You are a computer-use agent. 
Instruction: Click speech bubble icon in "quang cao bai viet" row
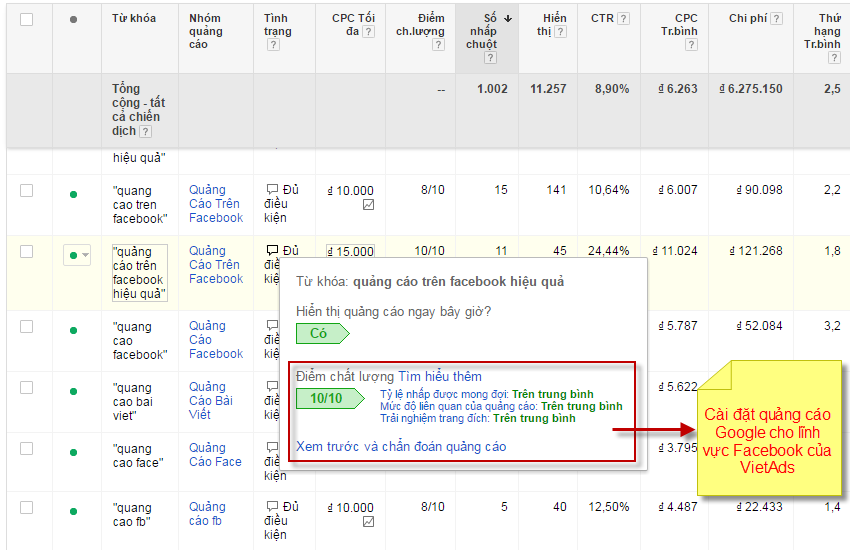click(272, 386)
